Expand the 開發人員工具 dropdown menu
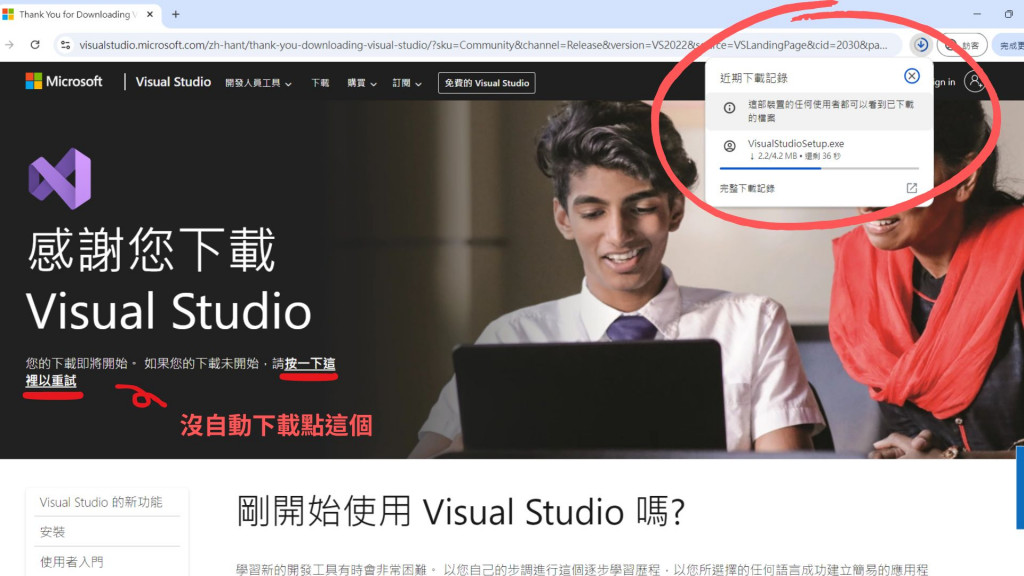The height and width of the screenshot is (576, 1024). click(259, 83)
